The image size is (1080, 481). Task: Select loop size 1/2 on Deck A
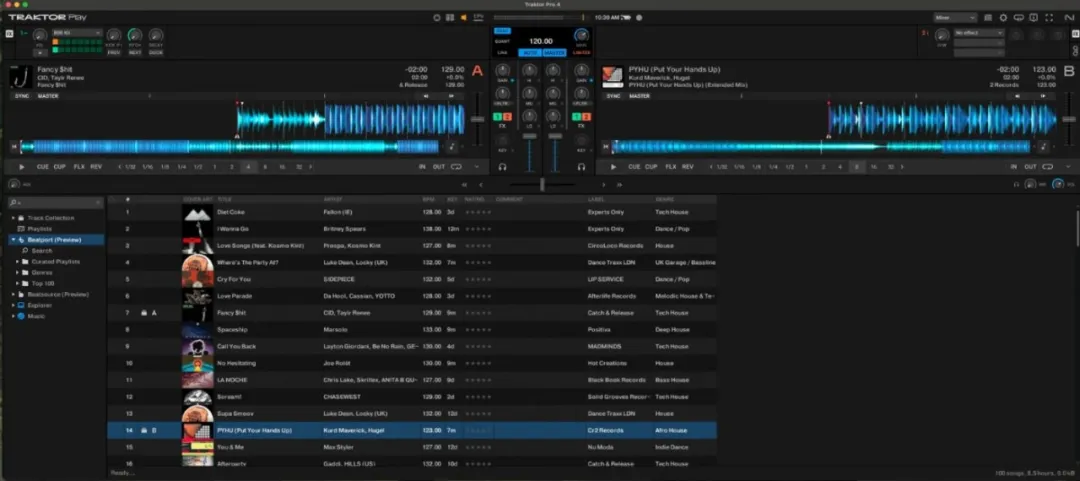[198, 167]
